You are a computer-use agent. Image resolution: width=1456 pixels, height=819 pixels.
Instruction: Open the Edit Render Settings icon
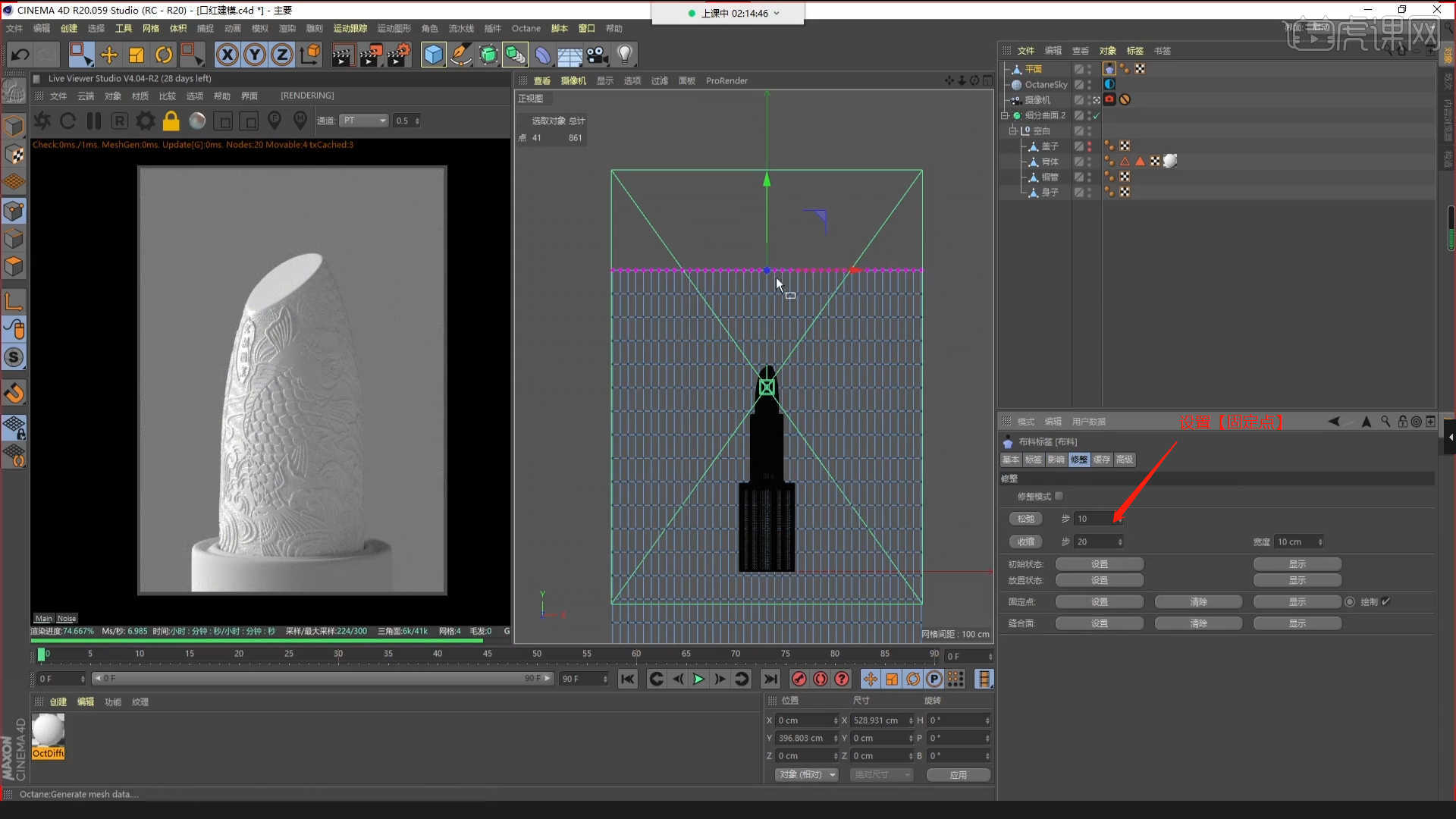(399, 55)
